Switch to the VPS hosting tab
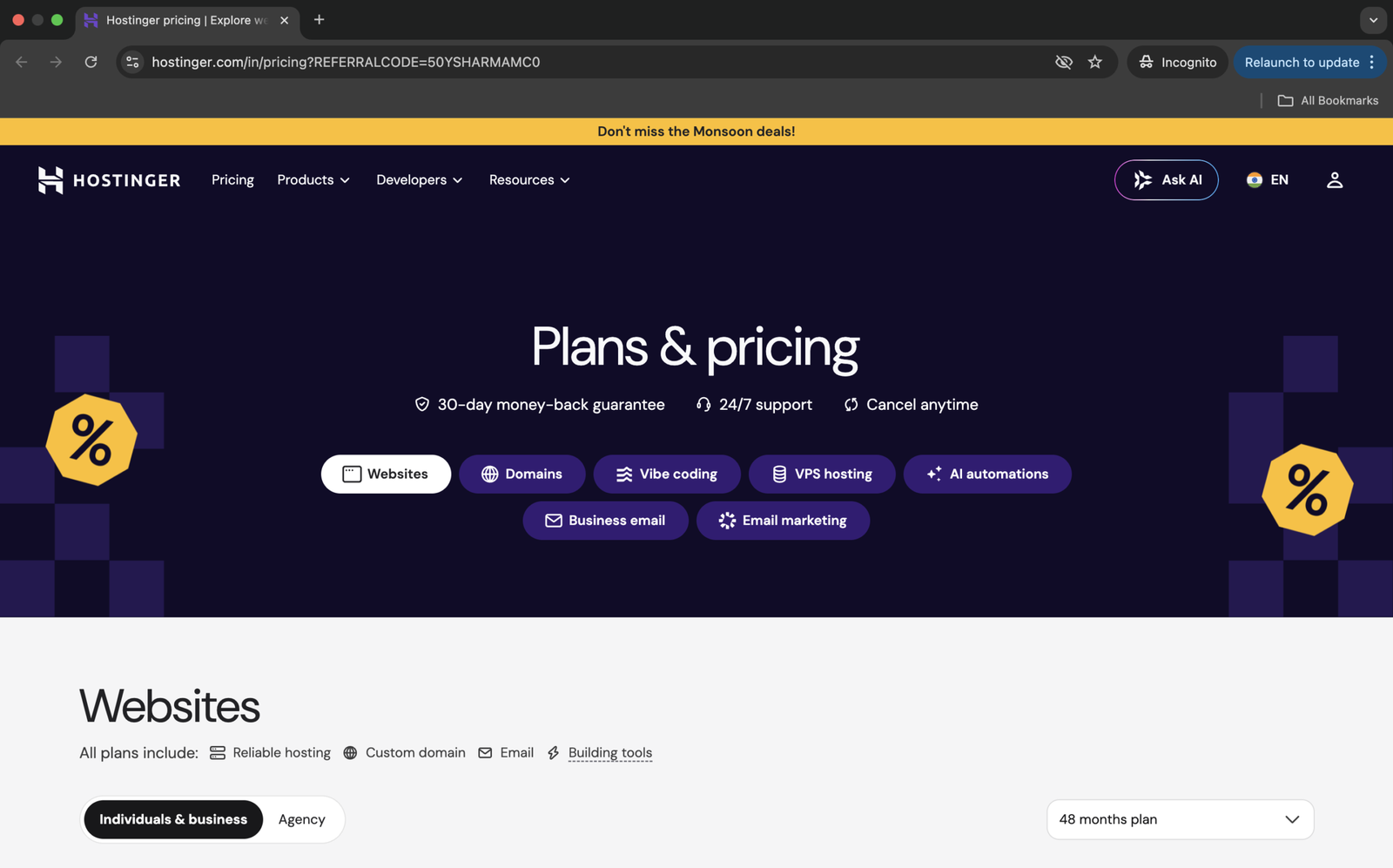Image resolution: width=1393 pixels, height=868 pixels. [x=822, y=474]
